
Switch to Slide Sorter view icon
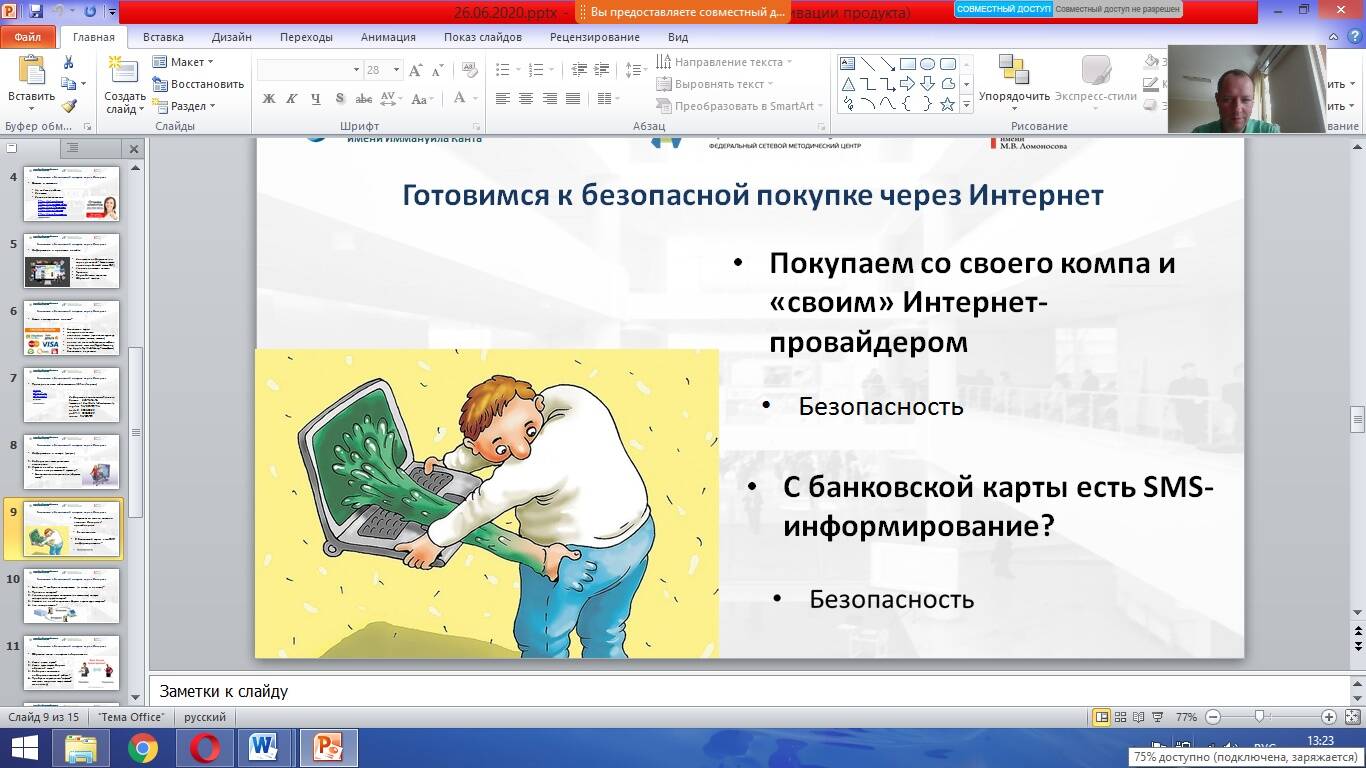coord(1121,717)
